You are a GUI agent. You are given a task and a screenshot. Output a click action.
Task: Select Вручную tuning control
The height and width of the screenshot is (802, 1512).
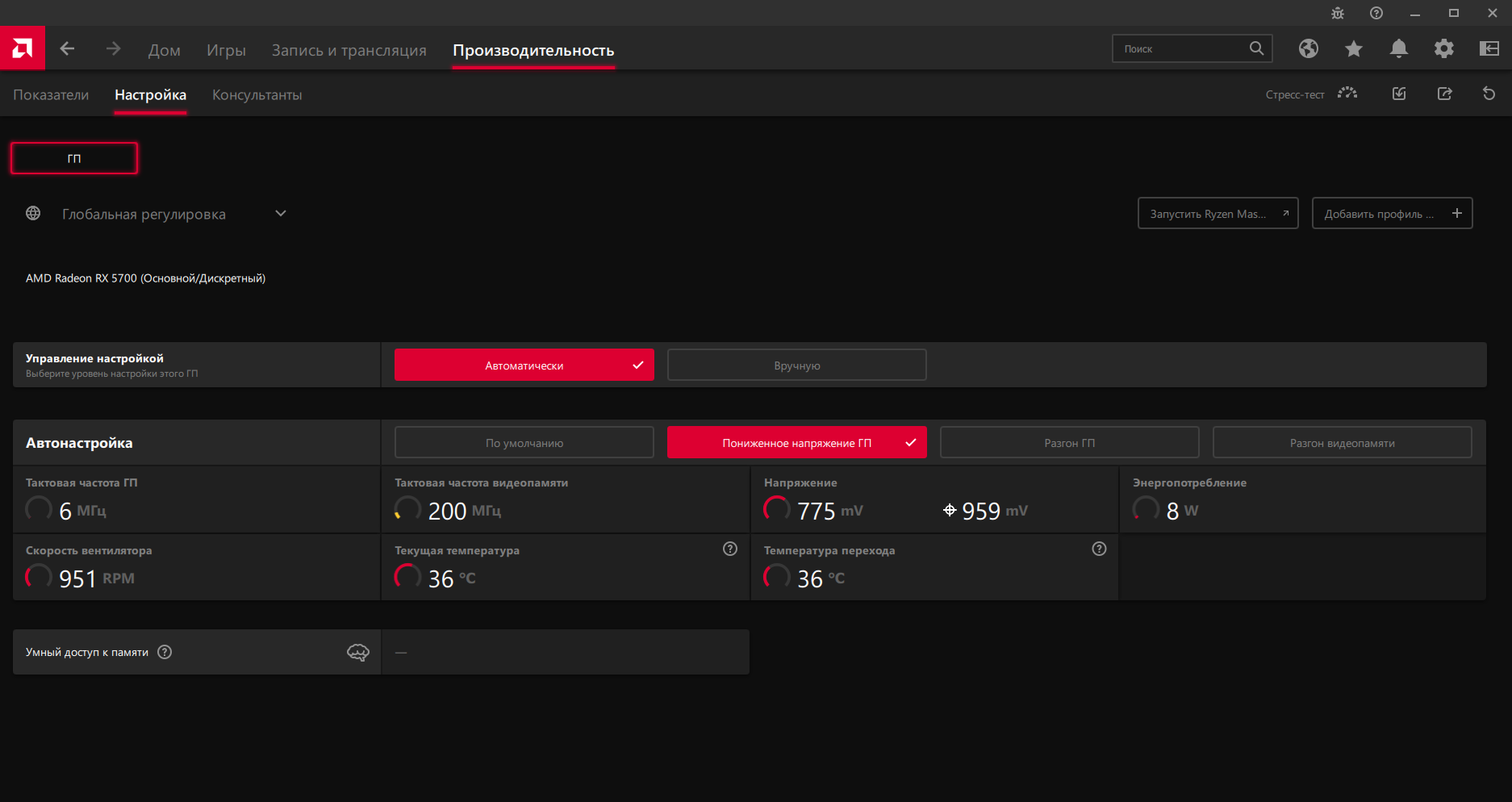pyautogui.click(x=797, y=365)
